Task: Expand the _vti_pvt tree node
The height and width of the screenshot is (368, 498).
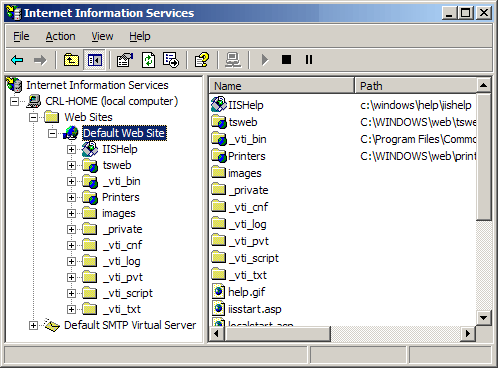Action: pos(71,277)
